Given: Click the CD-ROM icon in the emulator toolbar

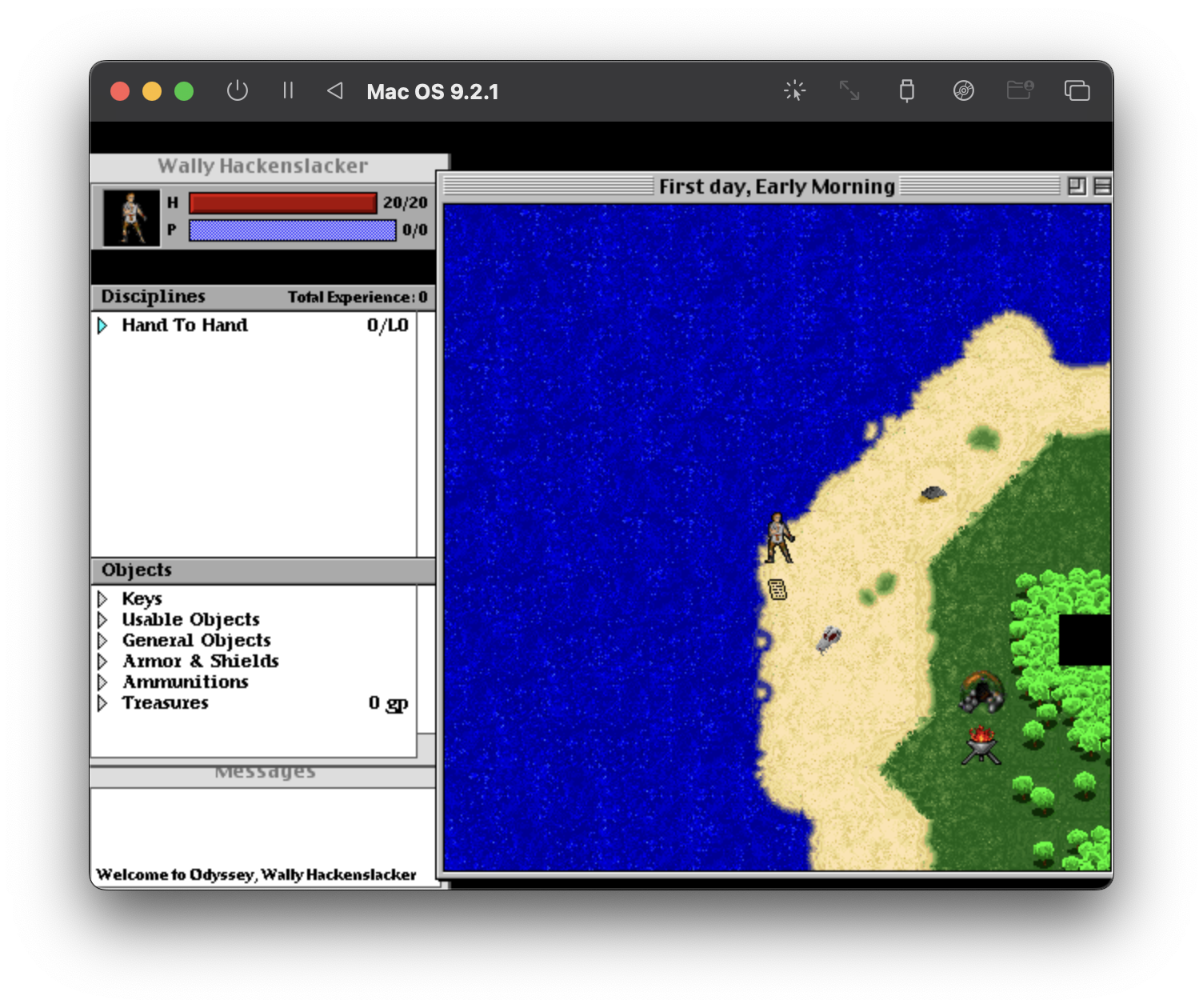Looking at the screenshot, I should pyautogui.click(x=964, y=91).
